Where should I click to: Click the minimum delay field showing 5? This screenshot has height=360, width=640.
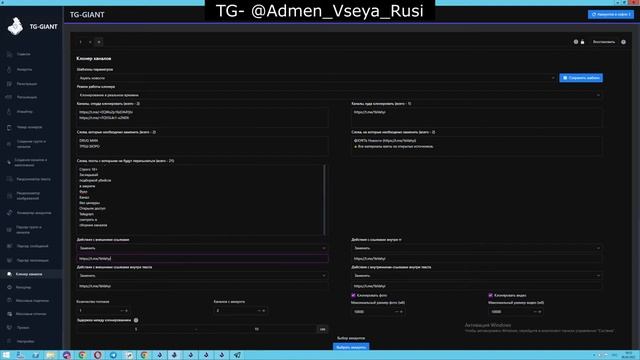pyautogui.click(x=136, y=329)
